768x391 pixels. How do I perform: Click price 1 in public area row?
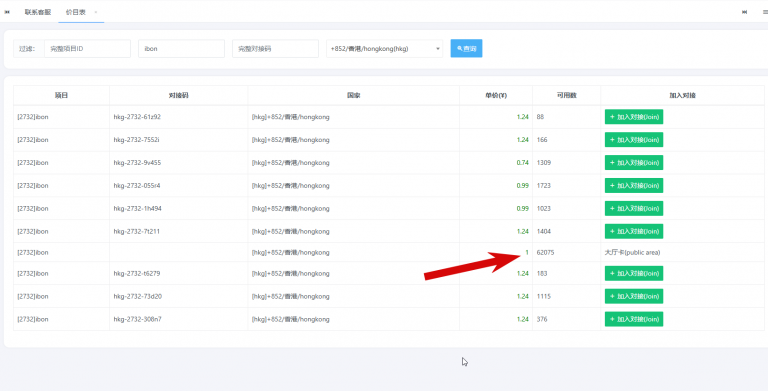(x=527, y=252)
